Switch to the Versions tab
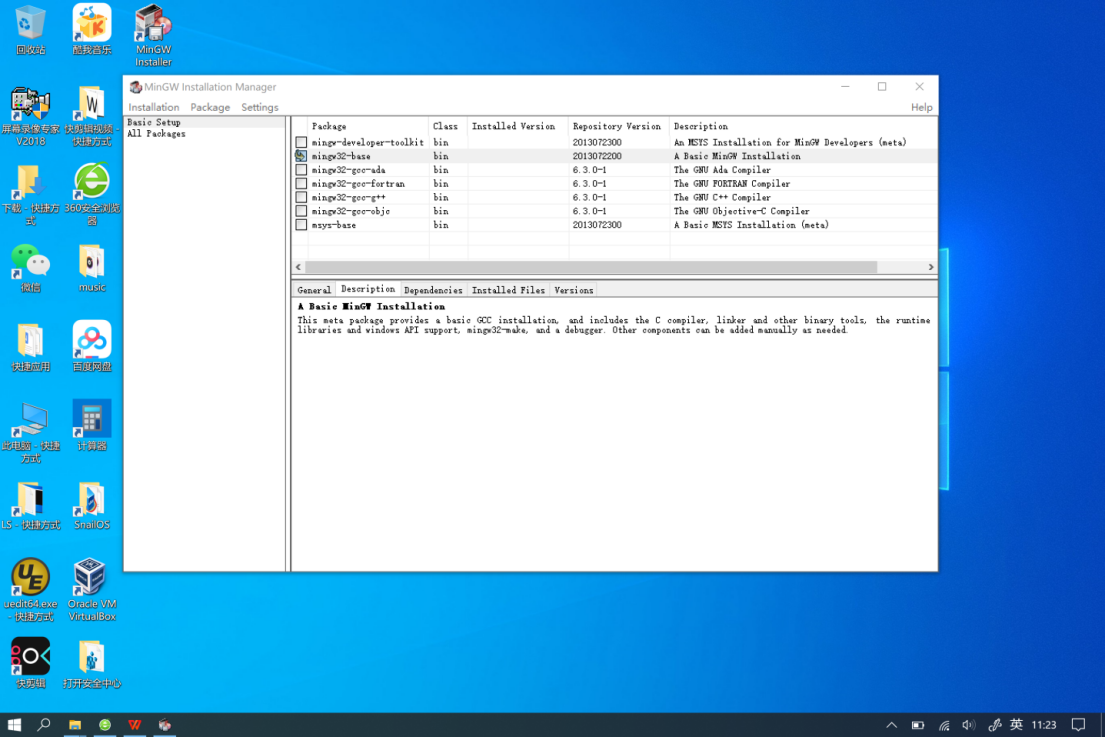Image resolution: width=1106 pixels, height=737 pixels. point(573,290)
